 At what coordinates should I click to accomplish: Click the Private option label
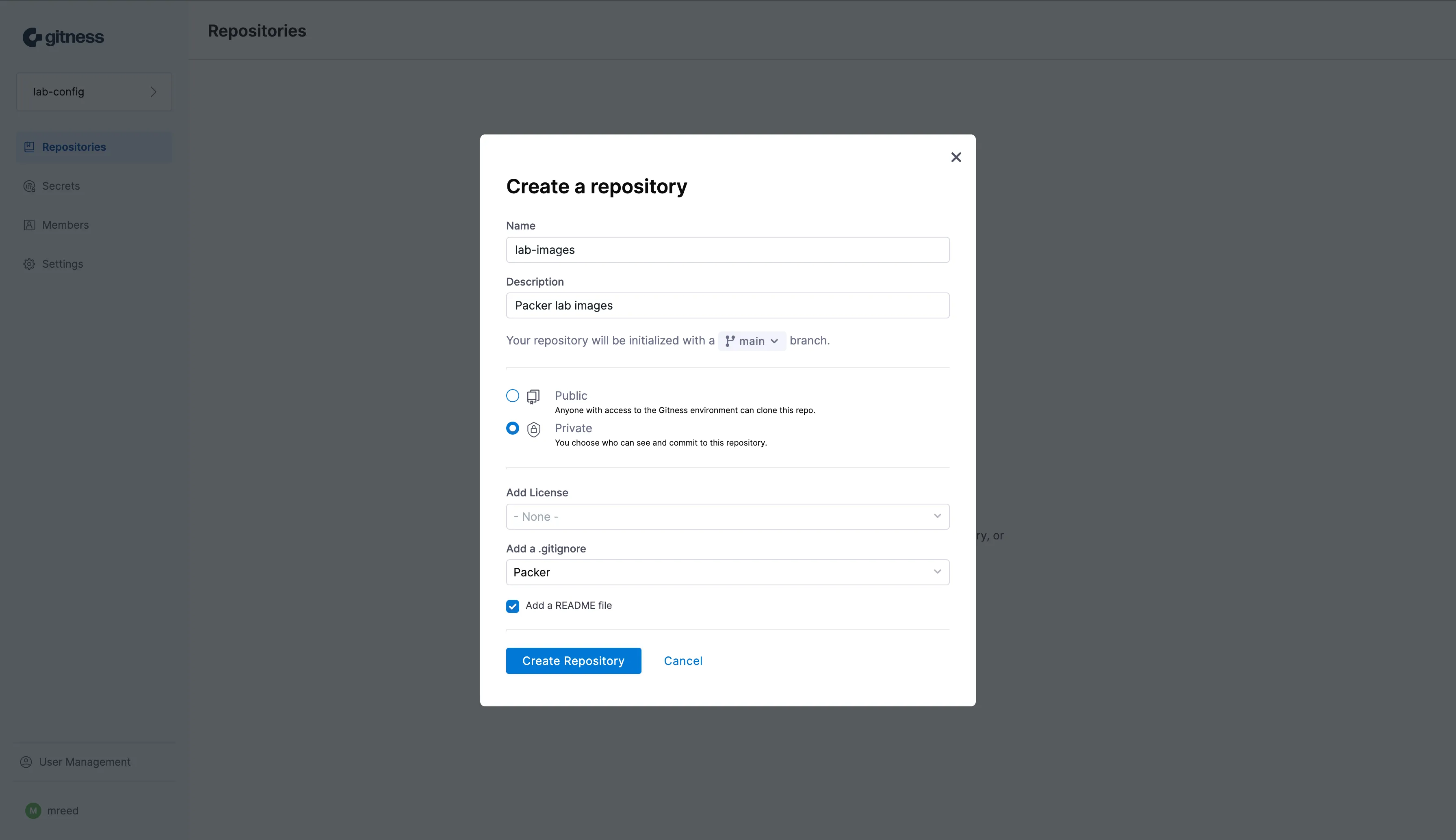click(573, 428)
